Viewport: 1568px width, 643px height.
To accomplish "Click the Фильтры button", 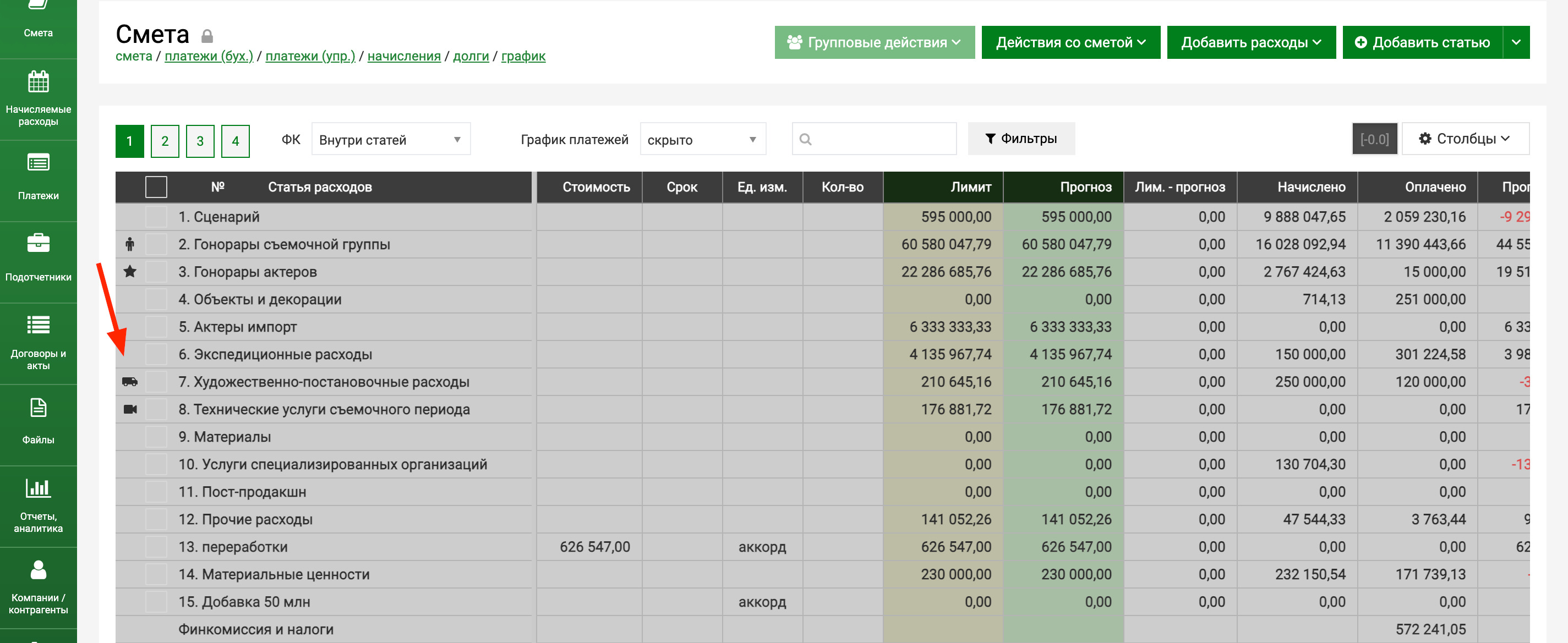I will pos(1021,139).
